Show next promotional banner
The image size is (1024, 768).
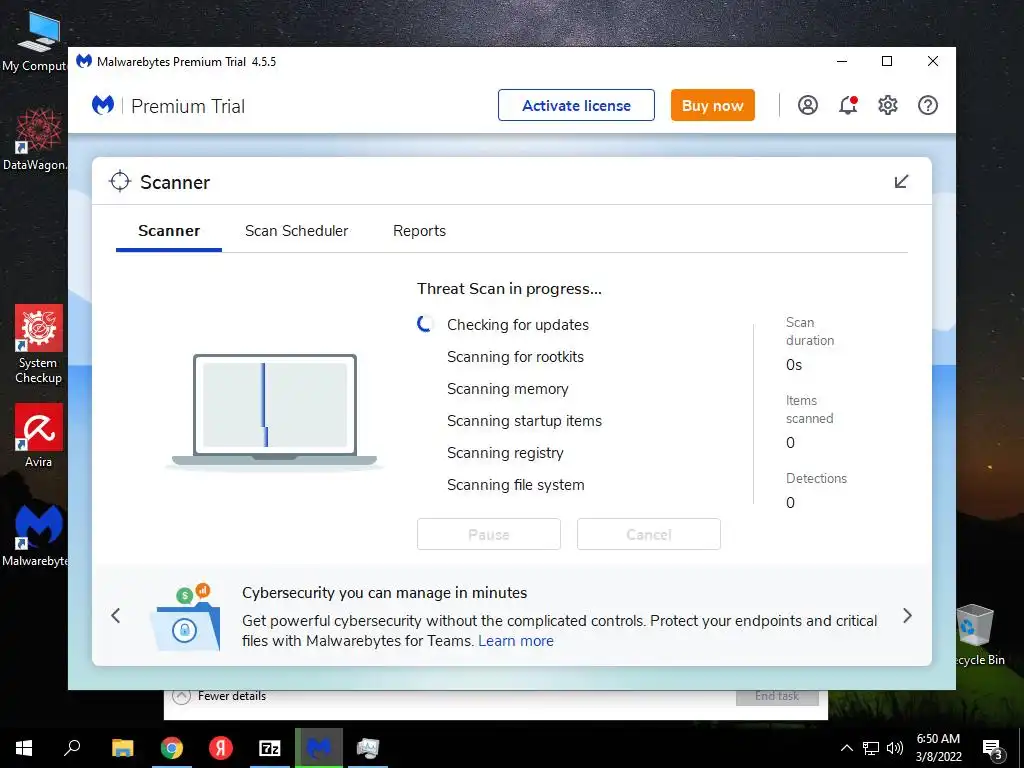[x=907, y=616]
